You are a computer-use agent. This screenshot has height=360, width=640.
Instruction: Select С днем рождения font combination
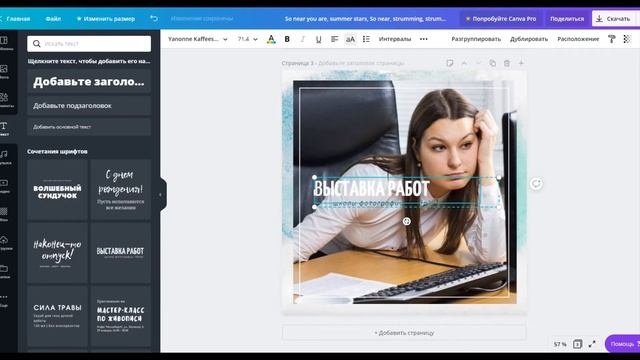click(x=120, y=190)
